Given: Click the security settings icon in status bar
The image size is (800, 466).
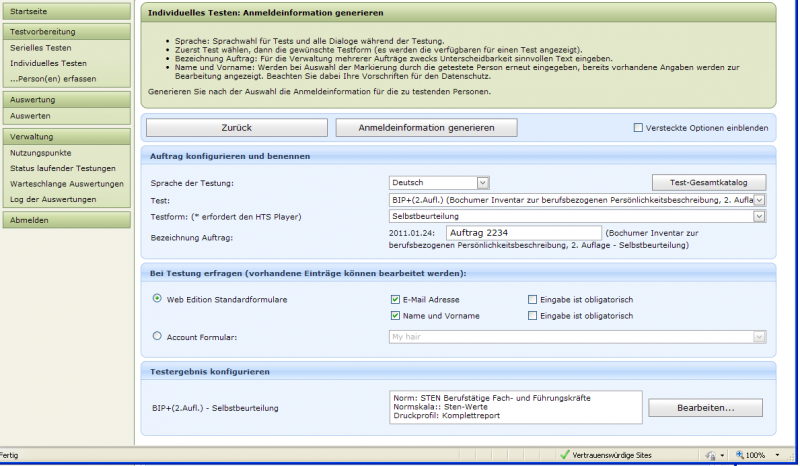Looking at the screenshot, I should coord(710,455).
